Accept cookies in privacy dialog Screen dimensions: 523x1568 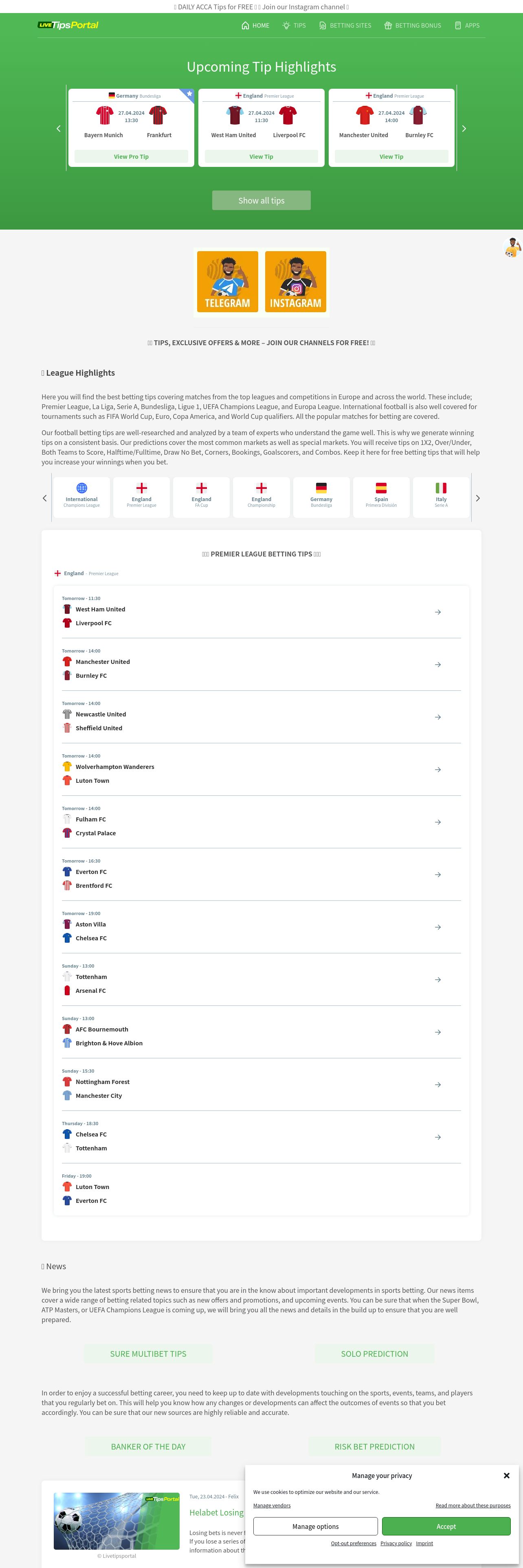click(x=446, y=1526)
